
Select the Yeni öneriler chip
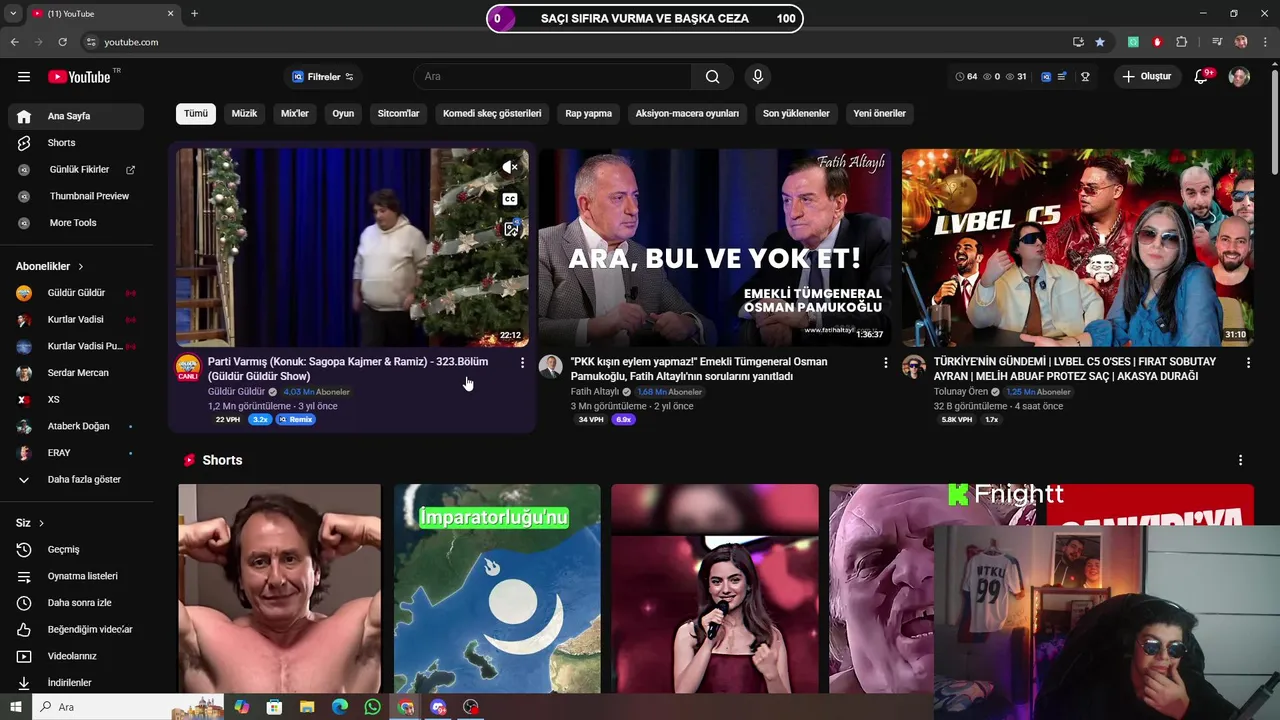click(879, 114)
